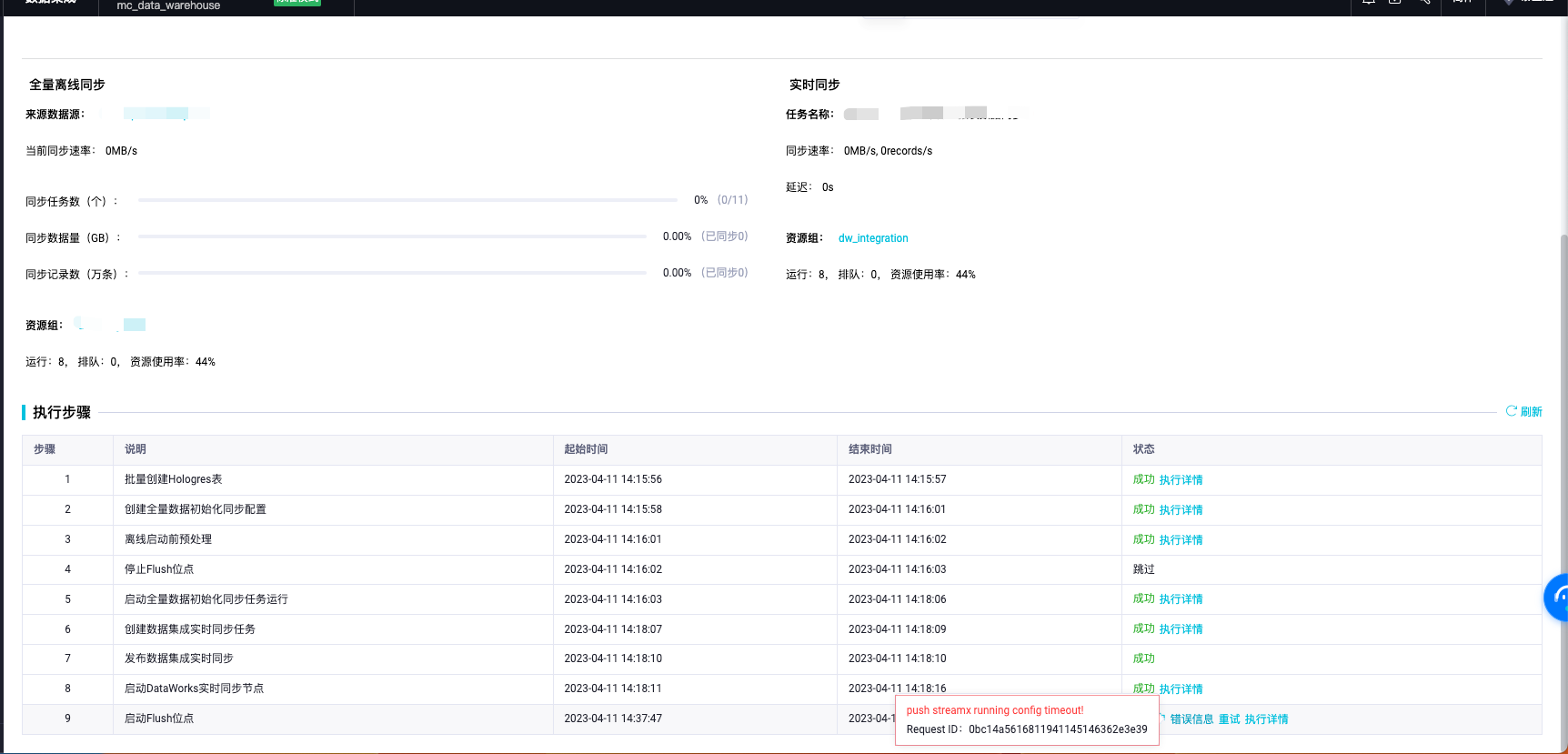The width and height of the screenshot is (1568, 754).
Task: Open 执行详情 for step 3 离线启动前预处理
Action: 1181,540
